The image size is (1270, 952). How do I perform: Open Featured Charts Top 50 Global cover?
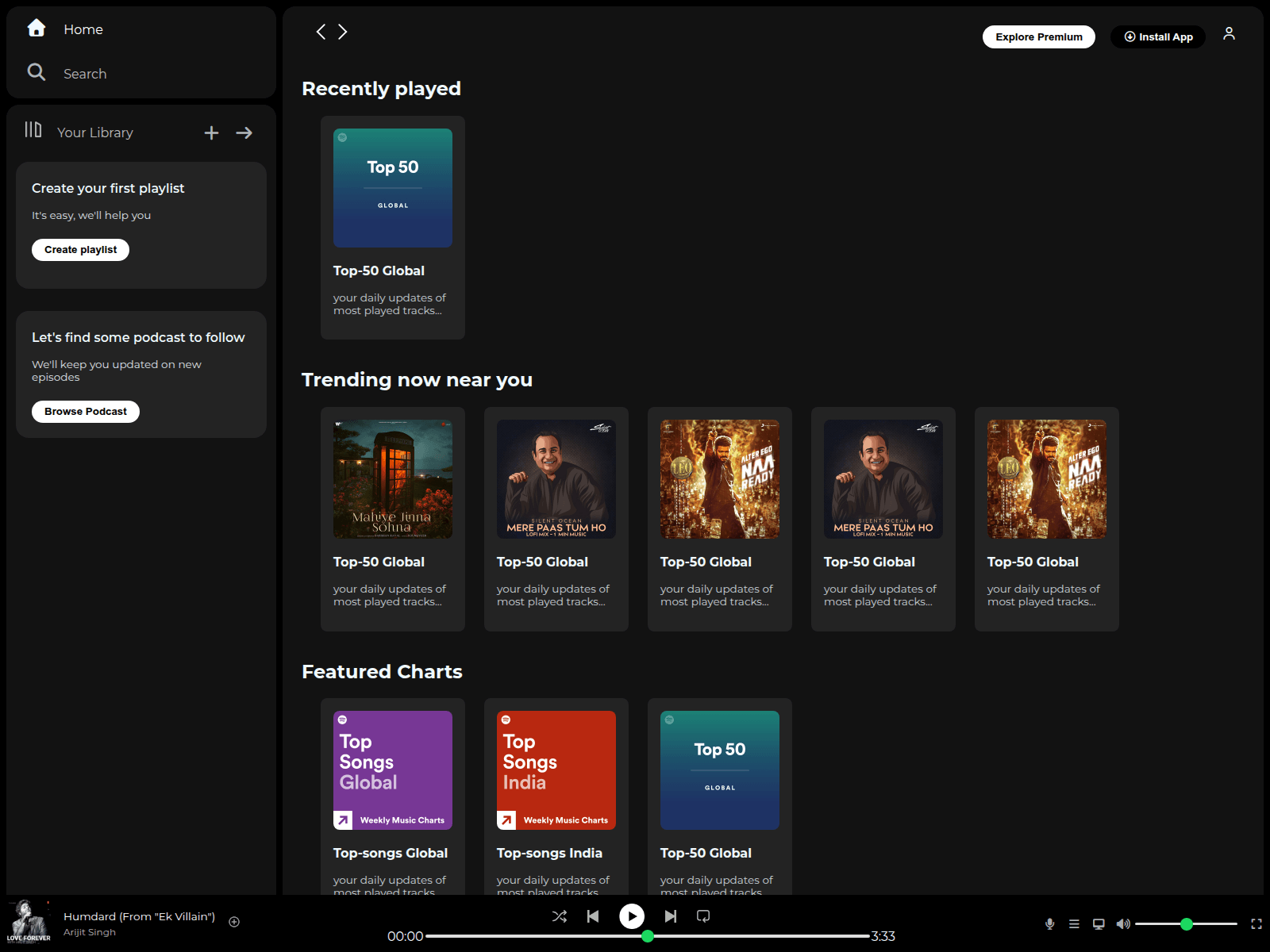coord(720,770)
